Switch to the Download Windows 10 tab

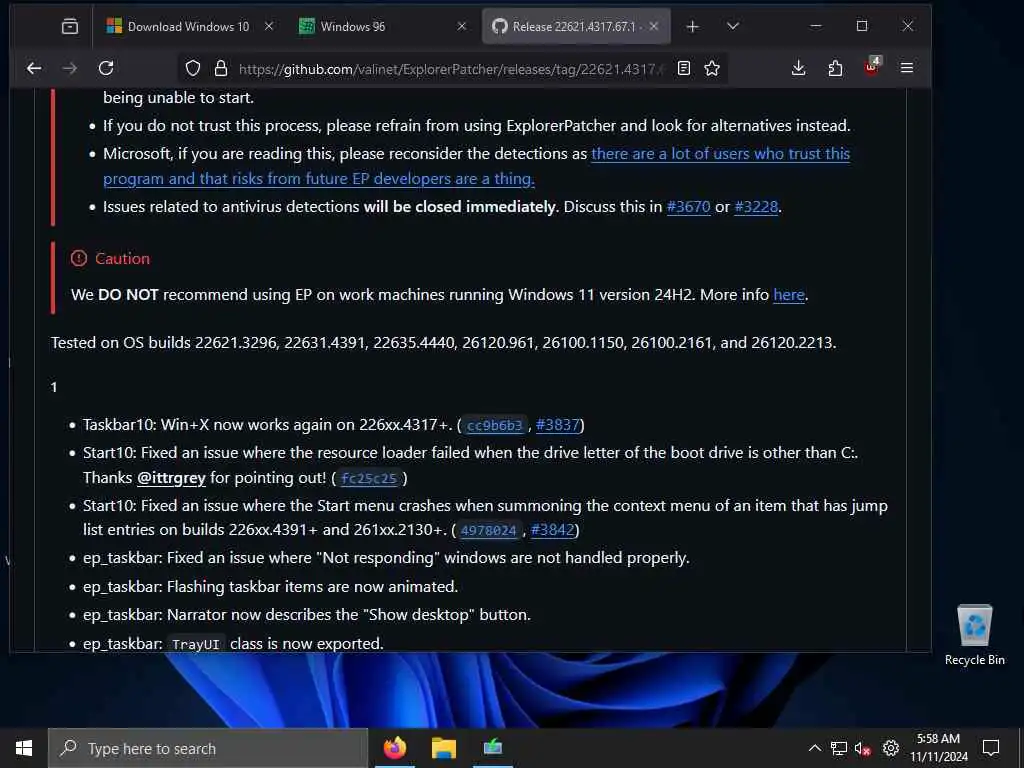pyautogui.click(x=188, y=27)
